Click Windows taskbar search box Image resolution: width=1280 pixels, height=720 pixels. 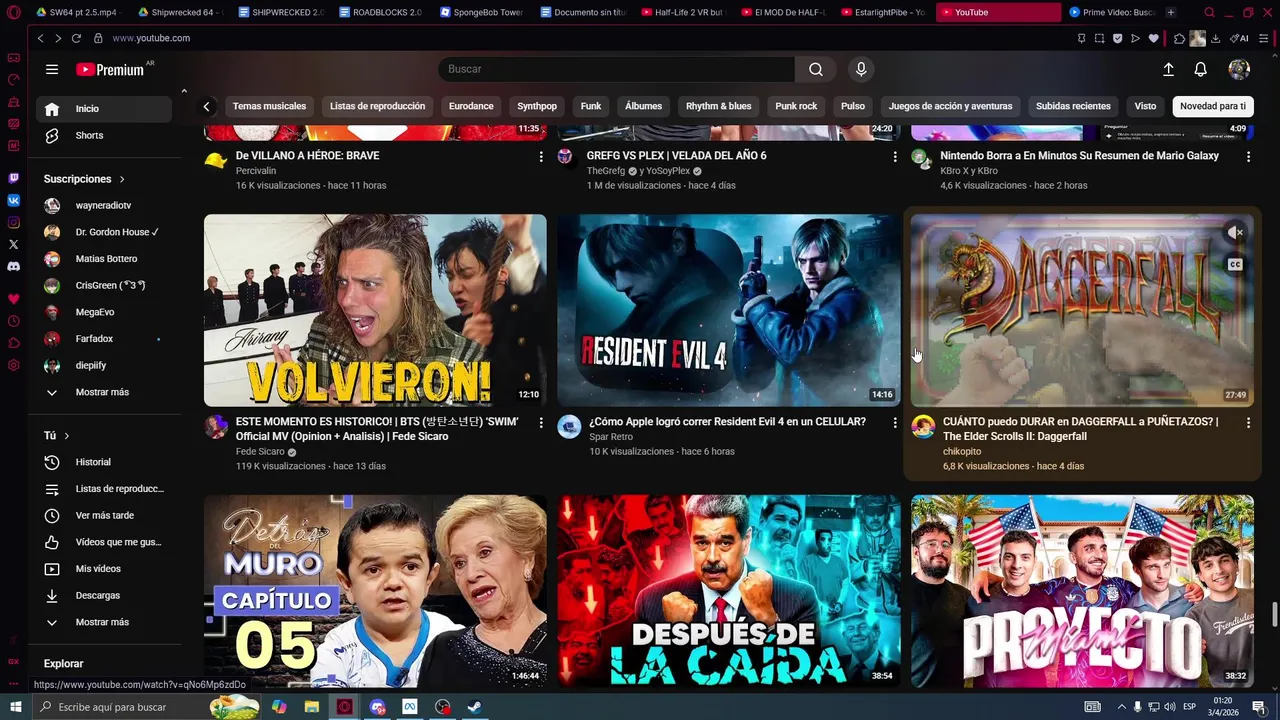145,707
